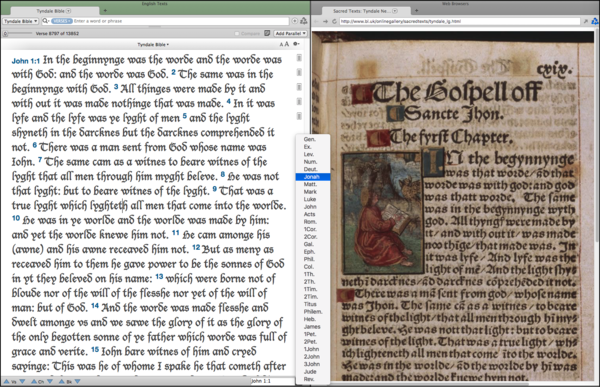Click the browser back arrow
600x387 pixels.
[x=316, y=21]
